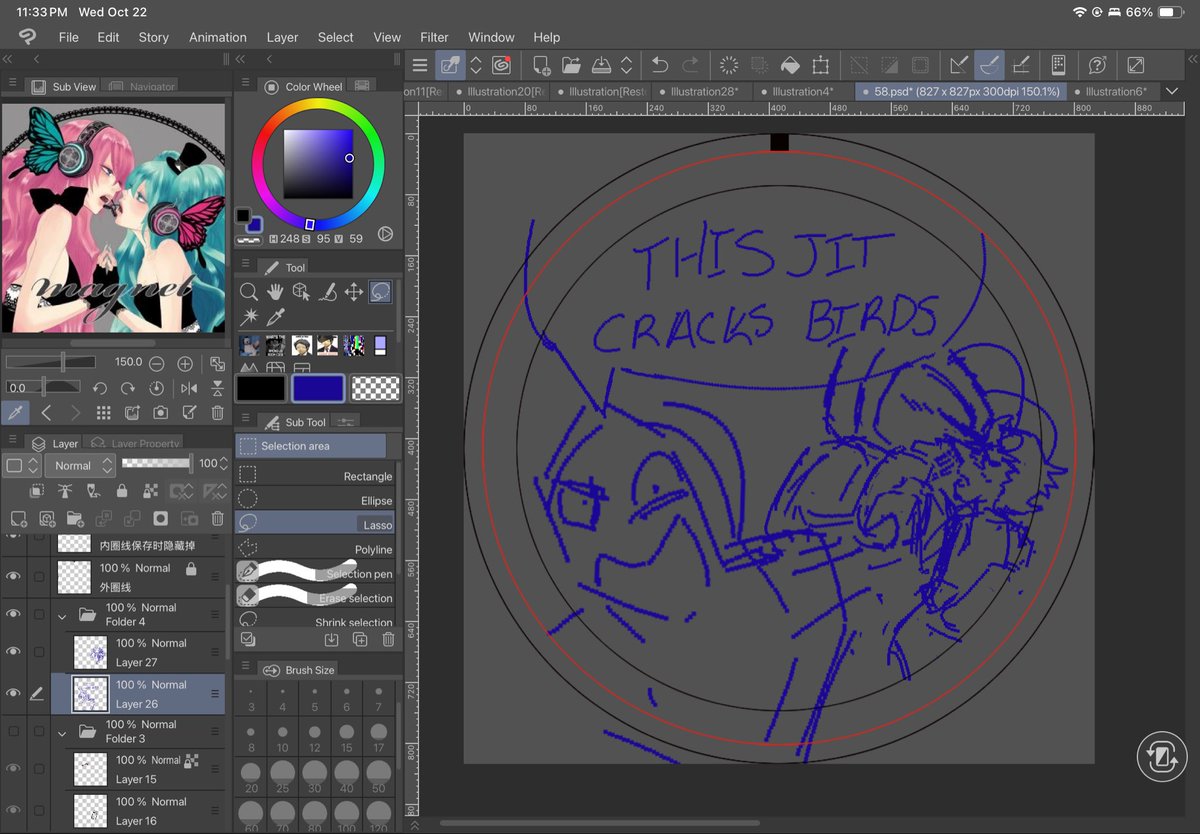Click the zoom in plus in Sub View
Viewport: 1200px width, 834px height.
point(185,363)
